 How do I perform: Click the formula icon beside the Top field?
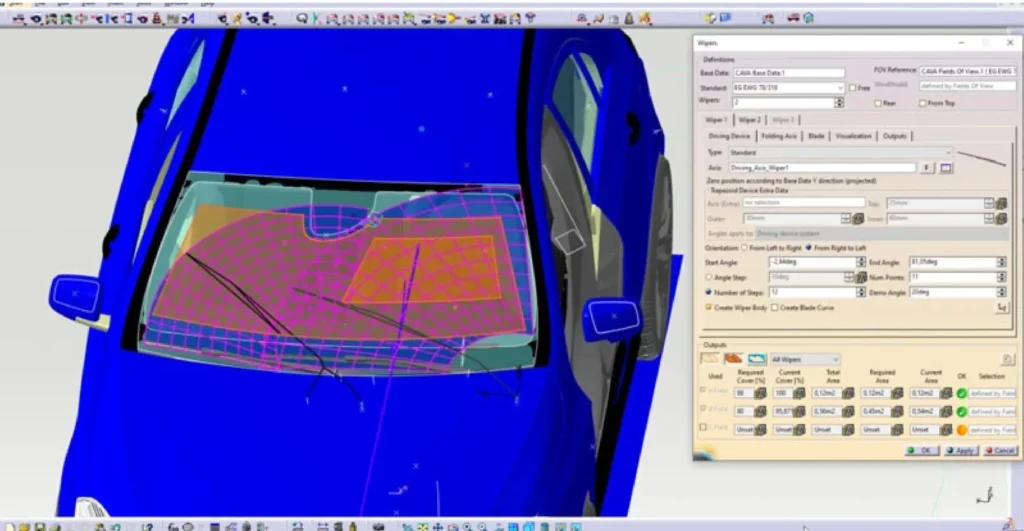[1001, 203]
